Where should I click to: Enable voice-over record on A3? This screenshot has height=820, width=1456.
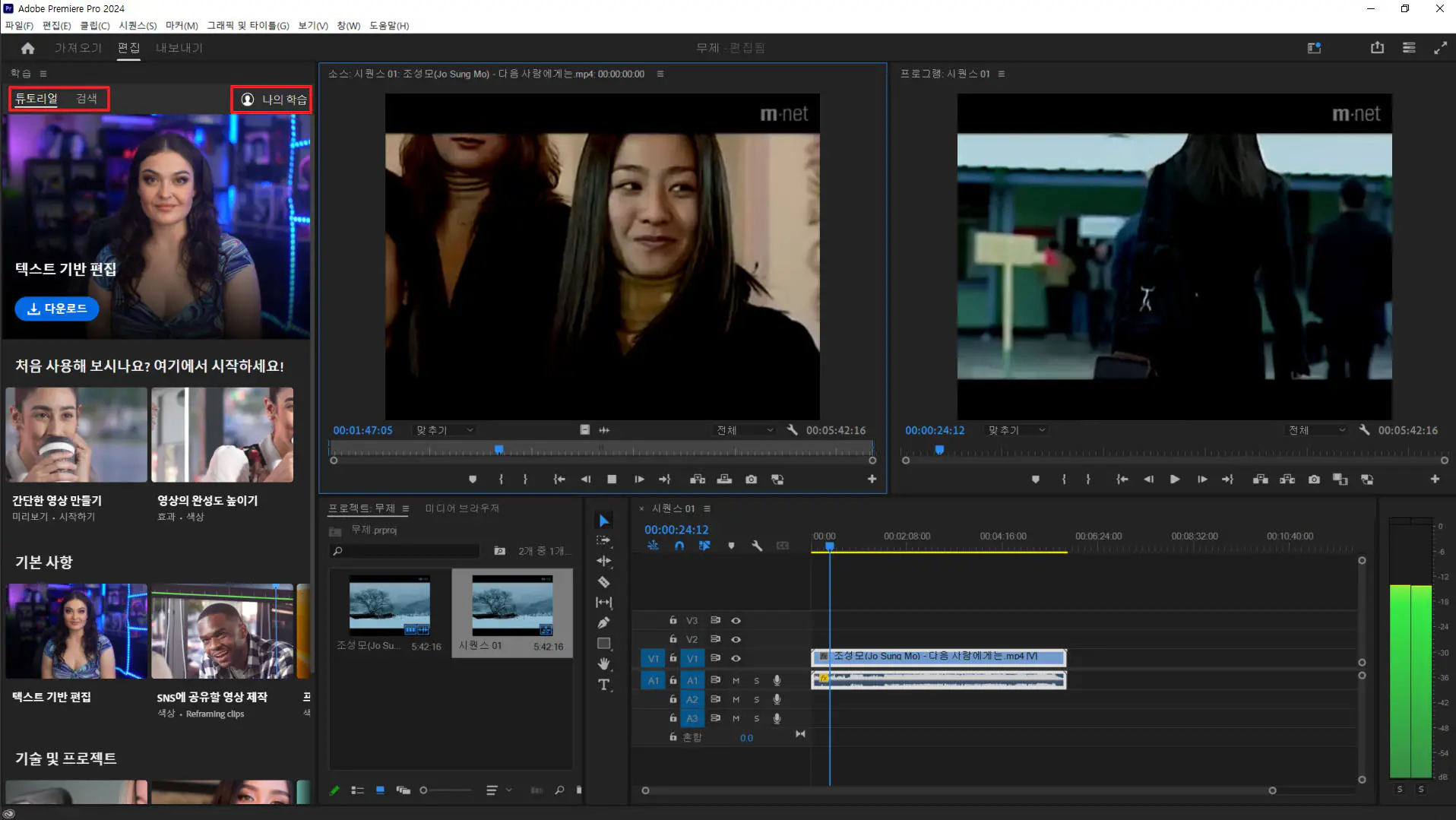[x=777, y=718]
